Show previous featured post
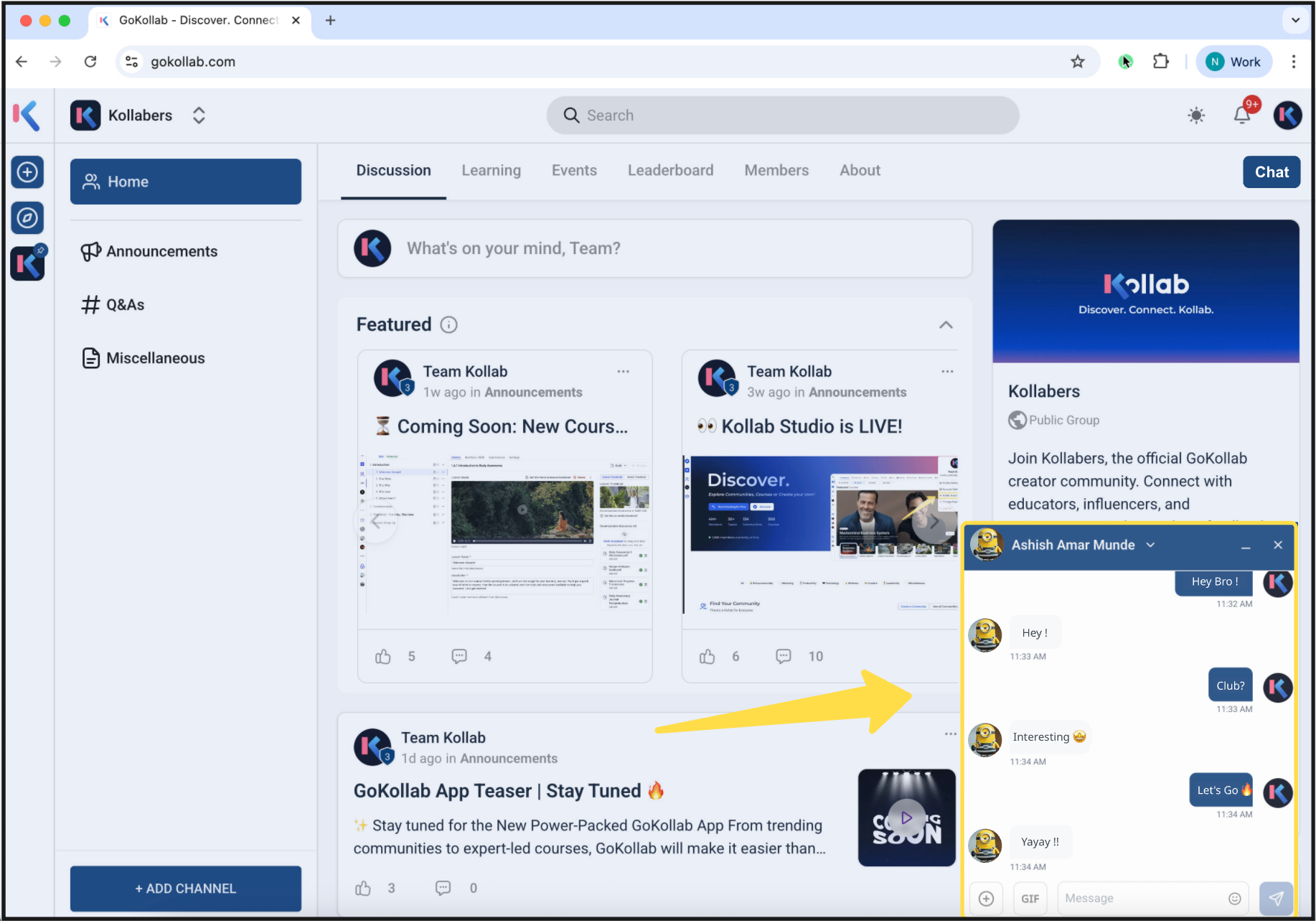This screenshot has height=923, width=1316. tap(376, 522)
